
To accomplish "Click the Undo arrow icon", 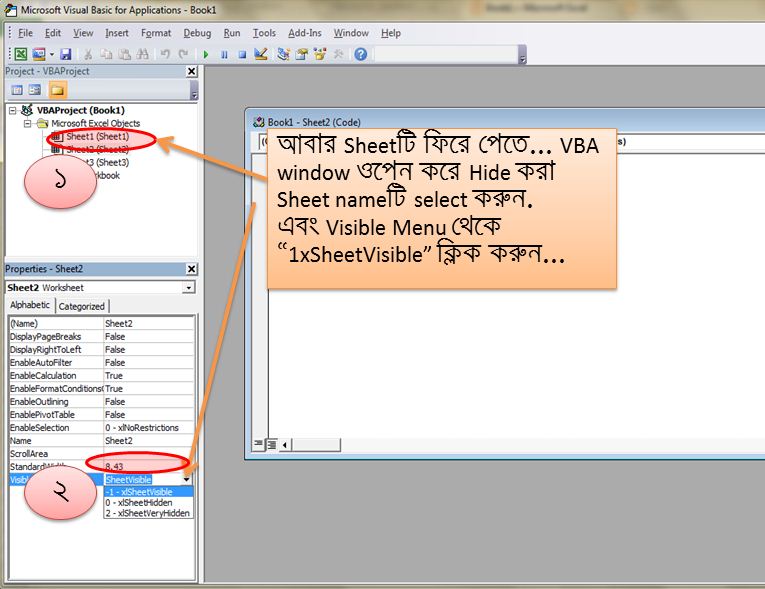I will (165, 54).
